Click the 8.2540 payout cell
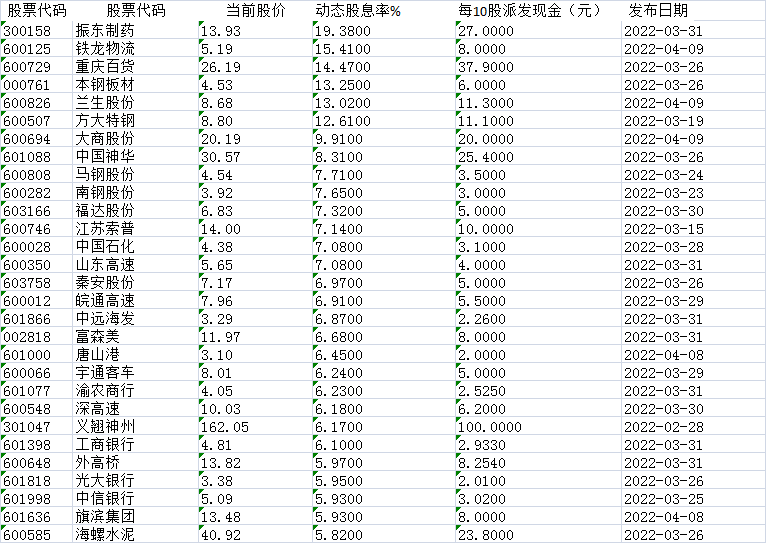 click(482, 463)
